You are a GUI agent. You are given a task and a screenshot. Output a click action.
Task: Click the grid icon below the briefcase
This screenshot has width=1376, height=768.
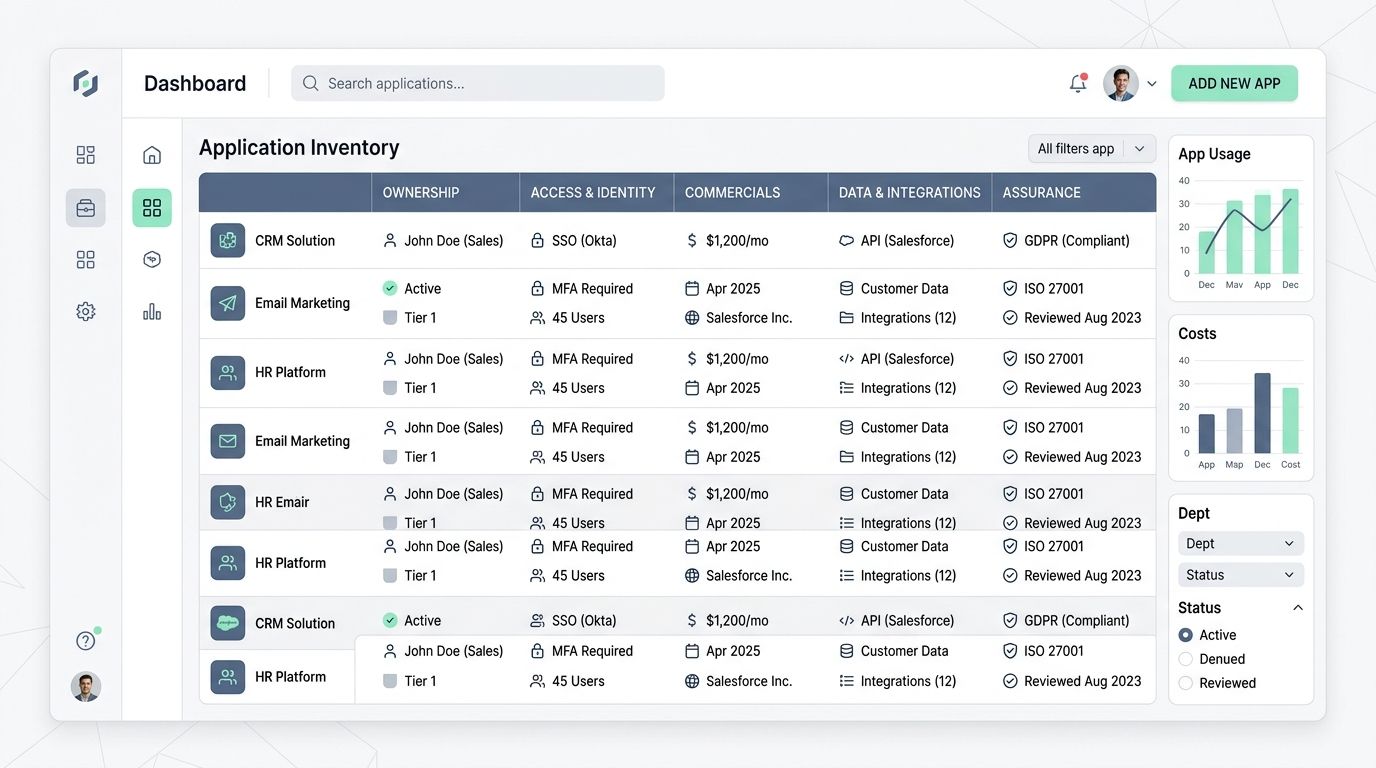pyautogui.click(x=86, y=260)
